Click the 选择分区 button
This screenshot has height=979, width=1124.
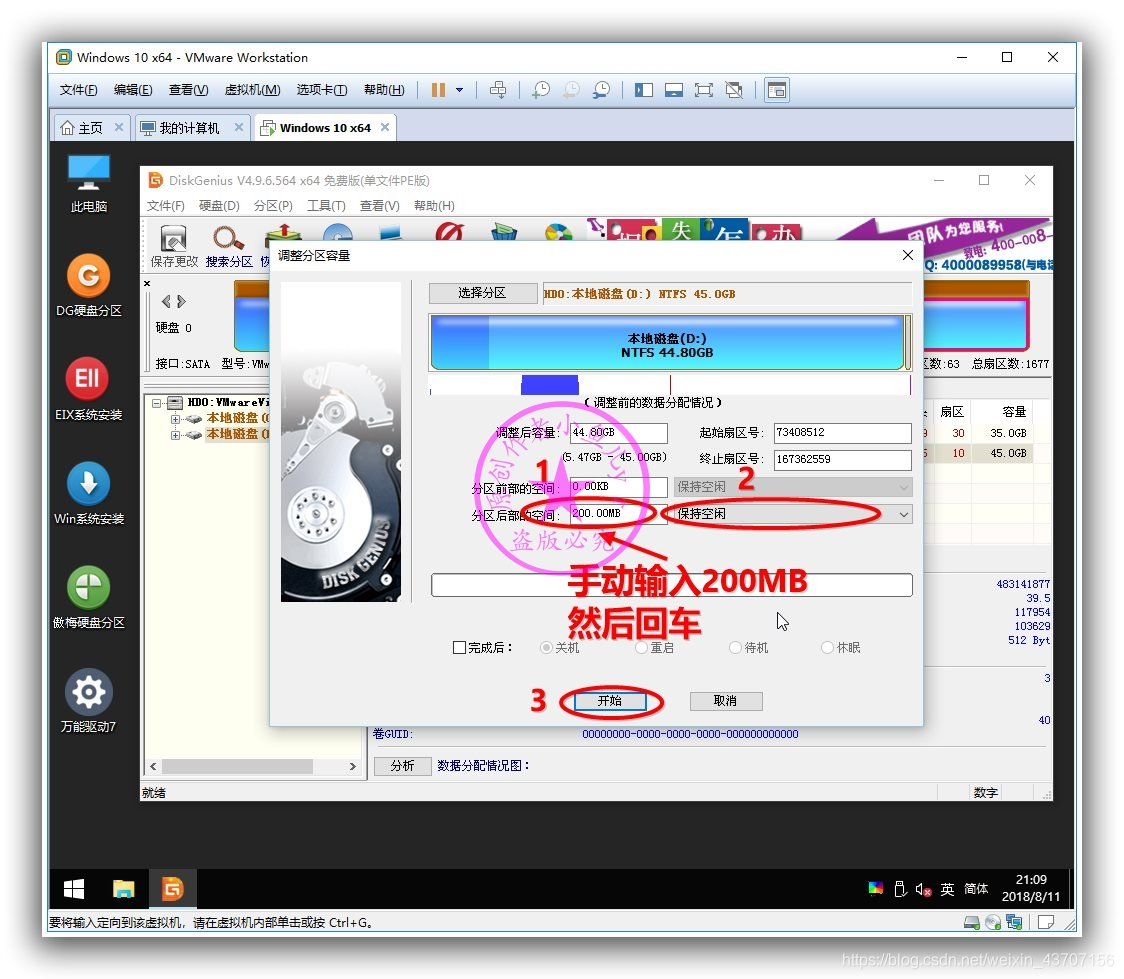[482, 293]
